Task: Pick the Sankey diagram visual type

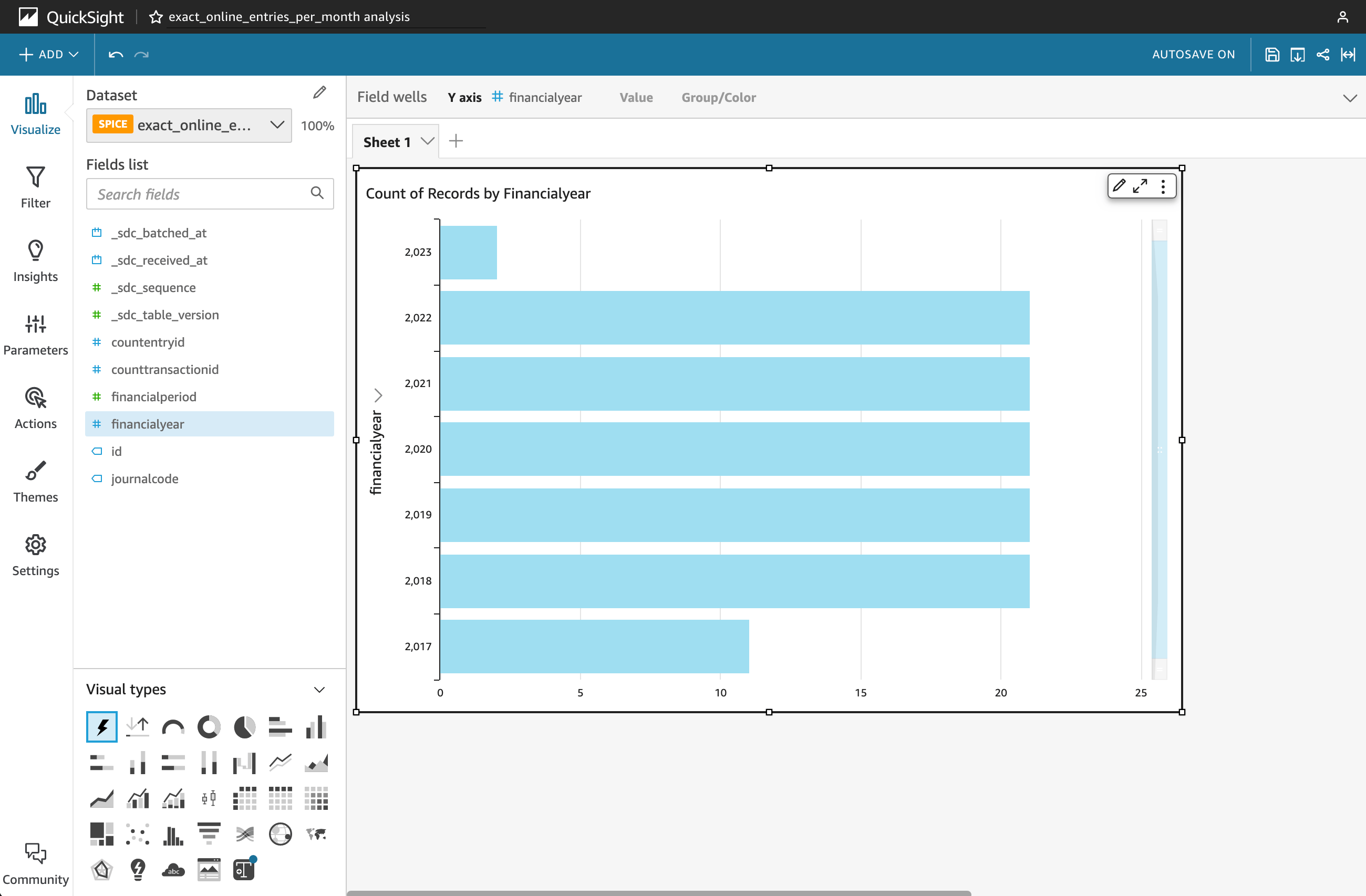Action: coord(244,834)
